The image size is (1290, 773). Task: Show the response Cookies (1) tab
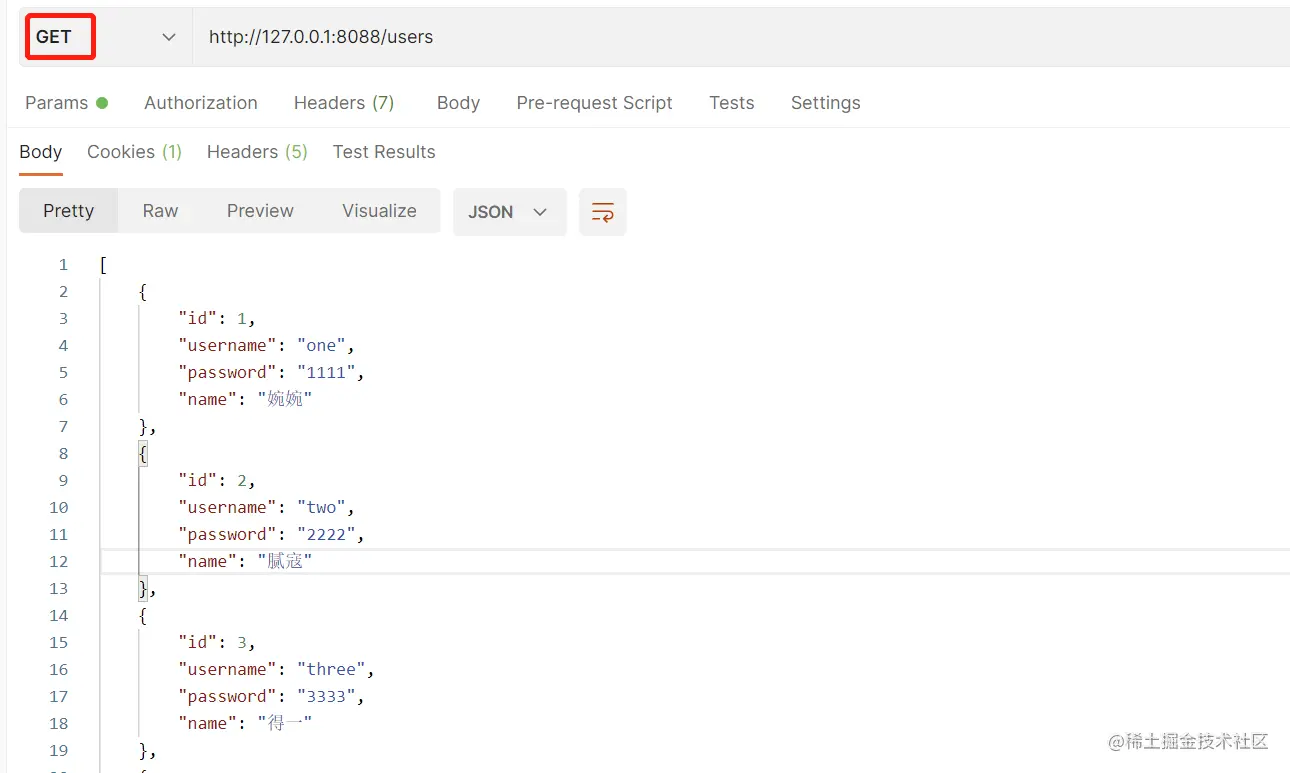tap(134, 152)
